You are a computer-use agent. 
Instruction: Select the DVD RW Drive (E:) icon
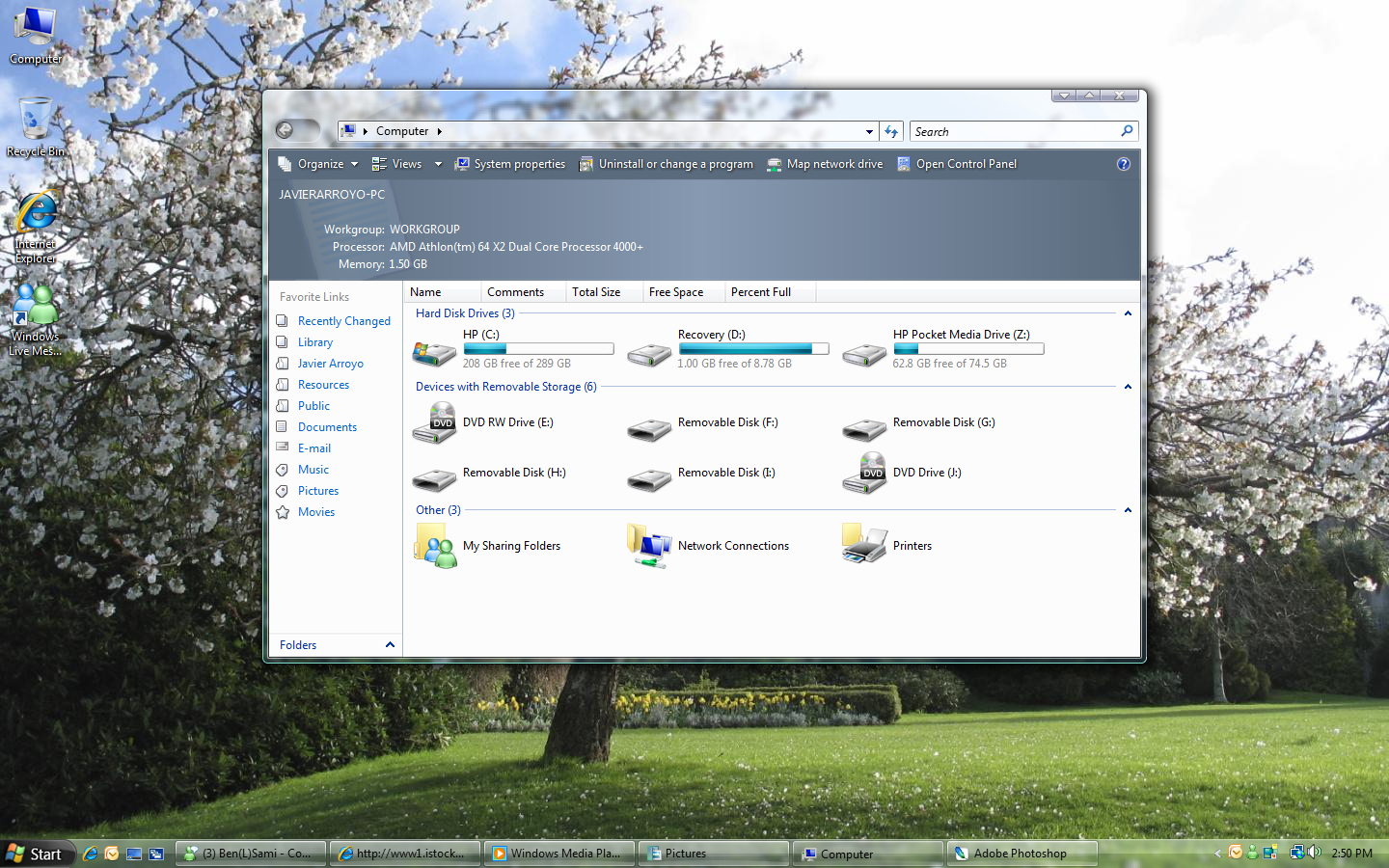pyautogui.click(x=434, y=423)
